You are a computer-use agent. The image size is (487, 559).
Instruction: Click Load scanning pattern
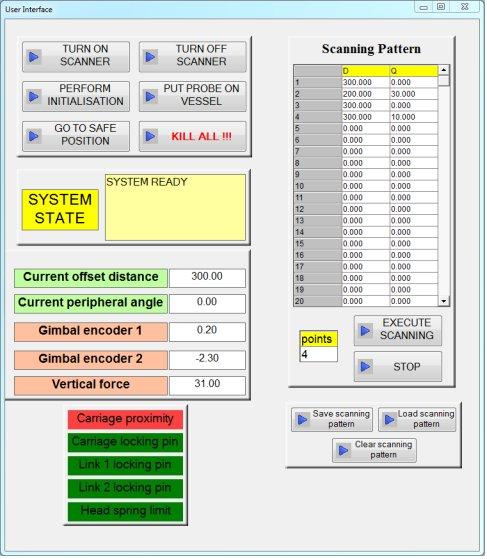tap(417, 420)
